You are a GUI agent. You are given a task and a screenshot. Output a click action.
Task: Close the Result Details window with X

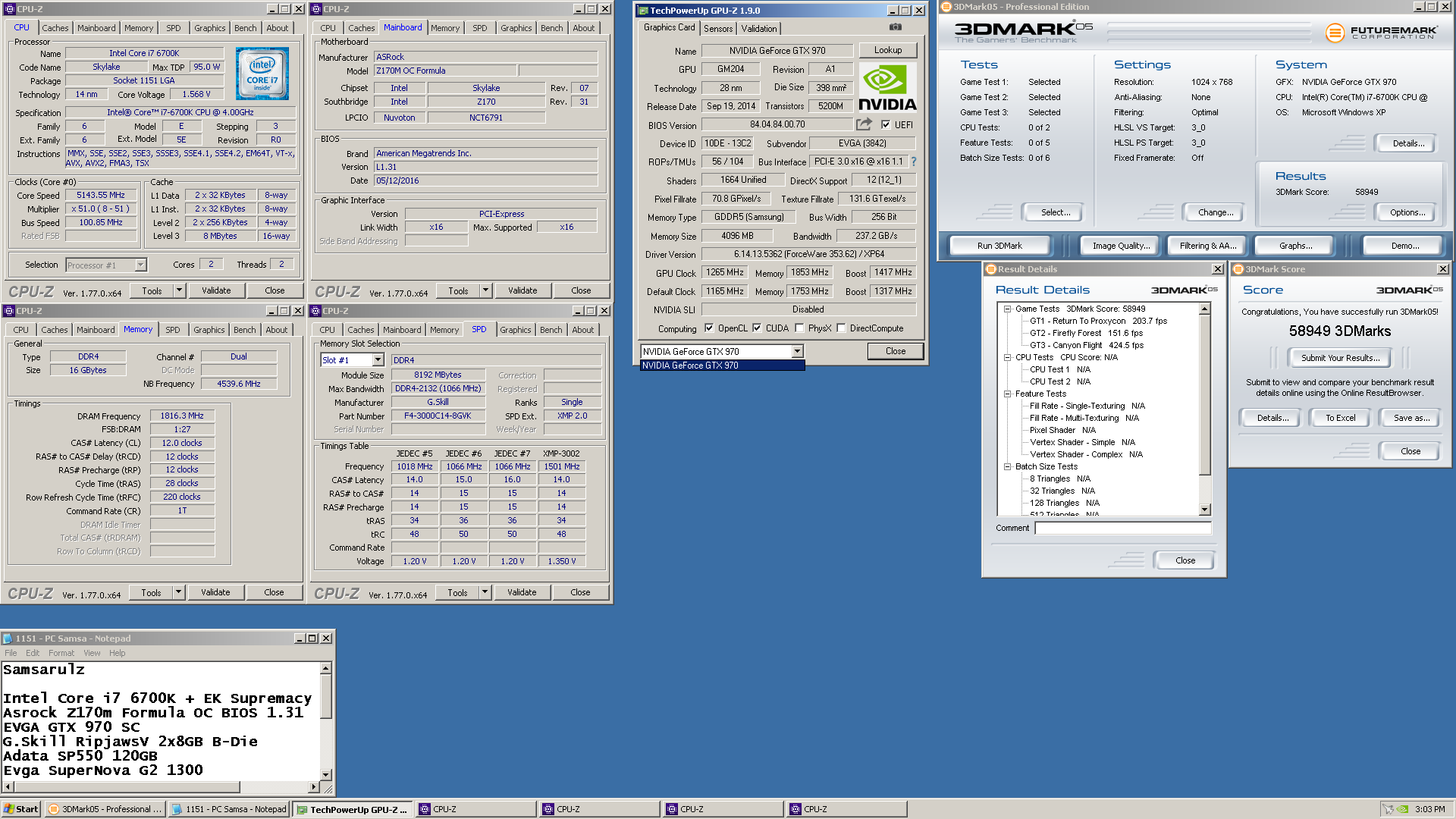[1218, 269]
